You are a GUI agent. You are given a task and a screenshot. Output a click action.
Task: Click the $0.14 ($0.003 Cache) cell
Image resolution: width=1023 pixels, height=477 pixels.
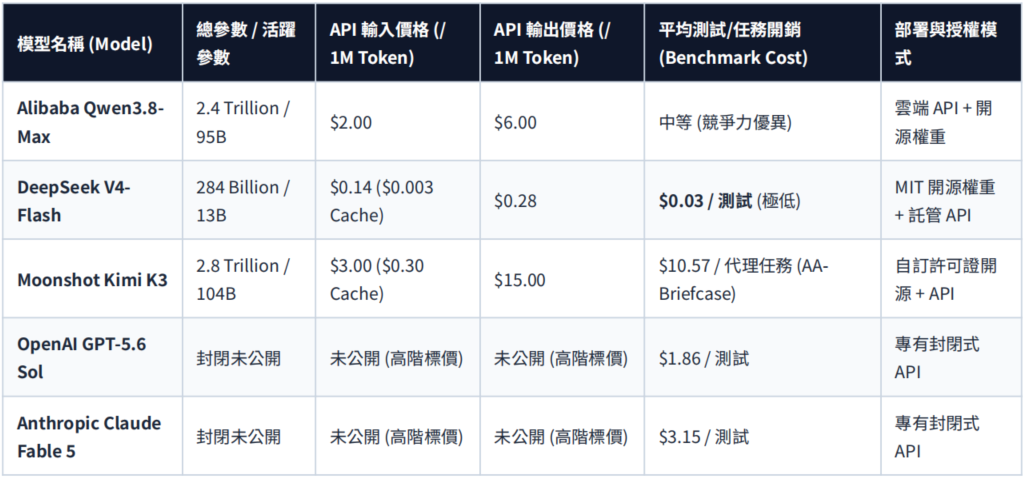[398, 200]
